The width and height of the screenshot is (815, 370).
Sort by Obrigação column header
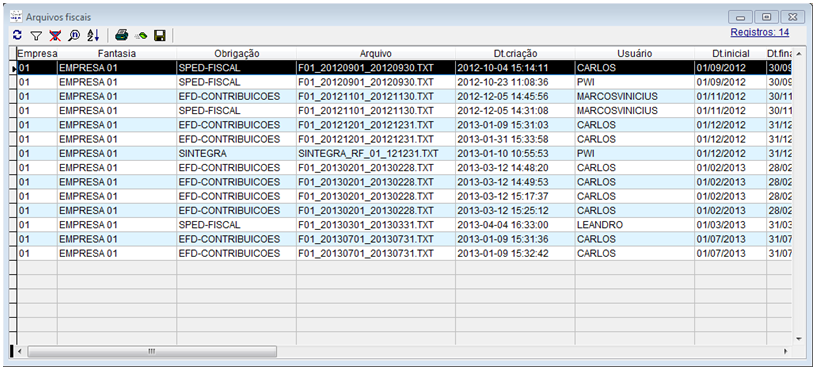[236, 54]
